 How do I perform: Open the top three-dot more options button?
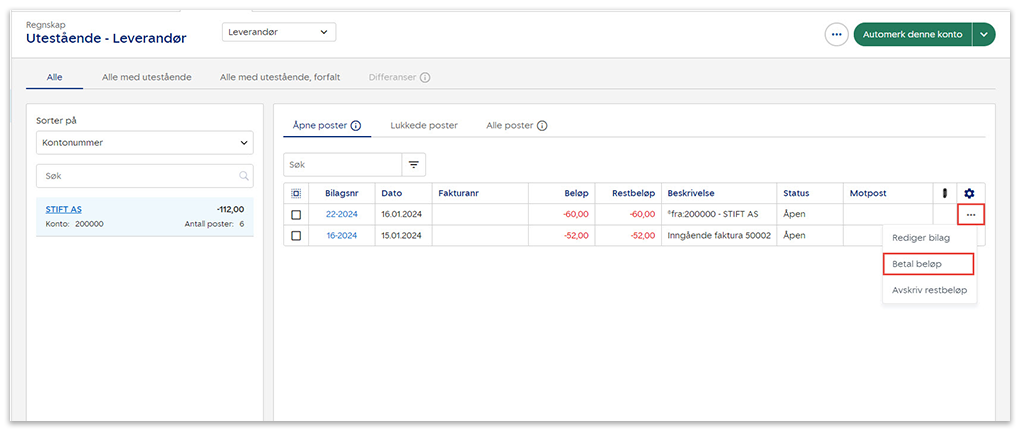pos(836,34)
